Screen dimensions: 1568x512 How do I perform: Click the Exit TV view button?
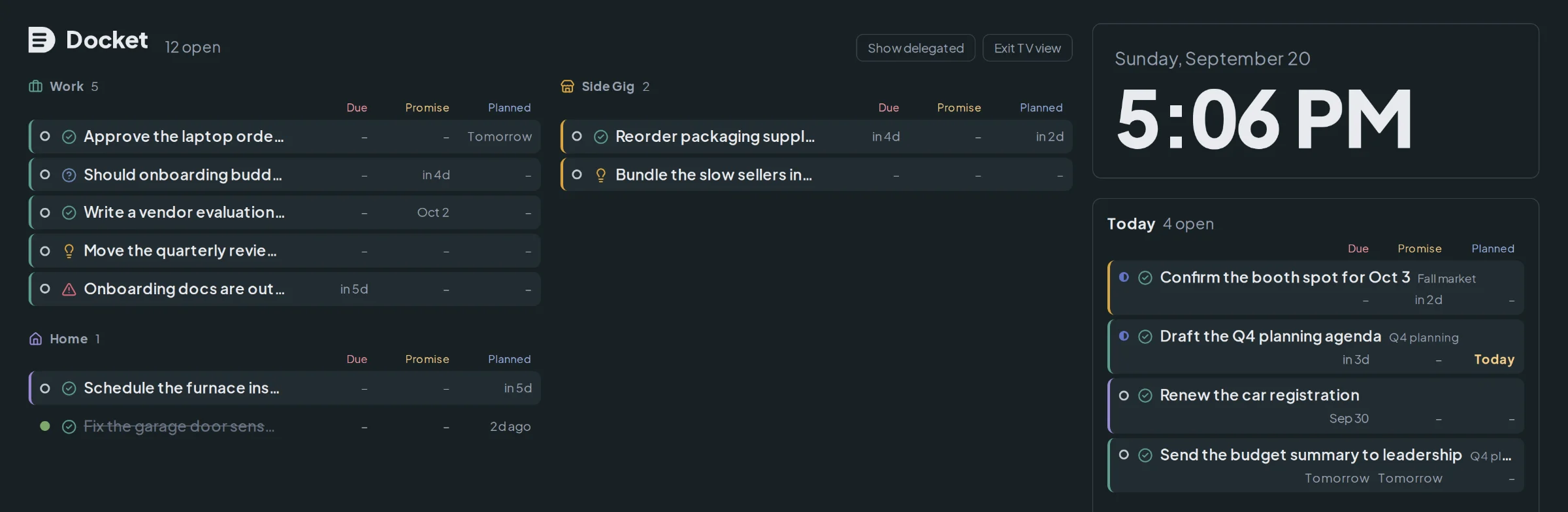click(1027, 48)
